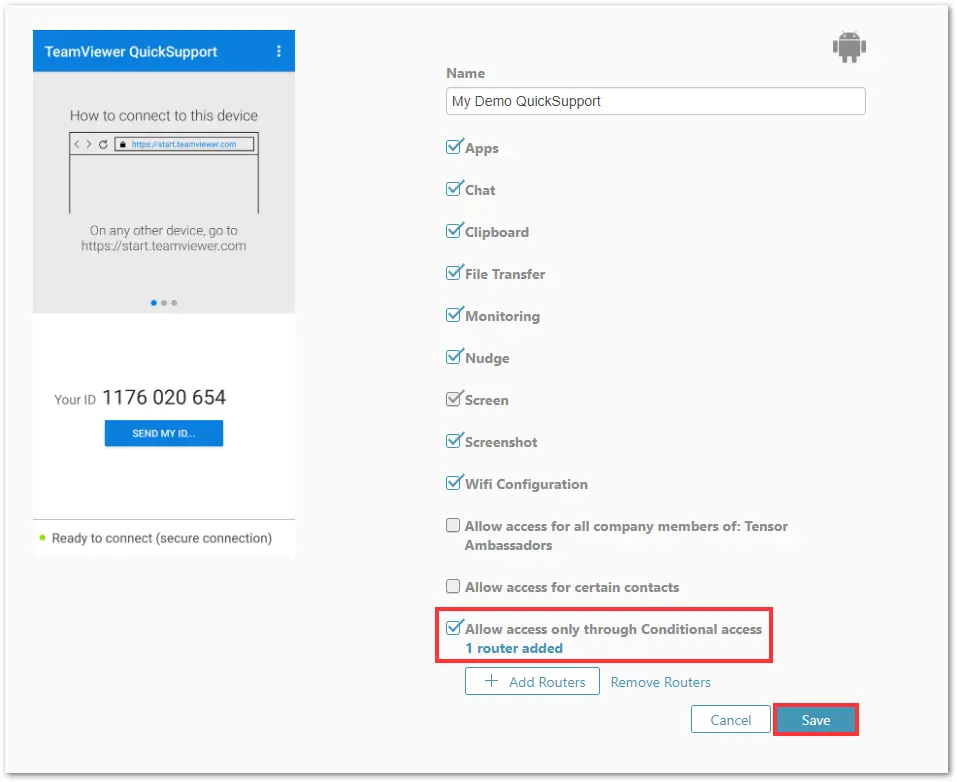Toggle the Monitoring checkbox
Image resolution: width=957 pixels, height=782 pixels.
453,315
